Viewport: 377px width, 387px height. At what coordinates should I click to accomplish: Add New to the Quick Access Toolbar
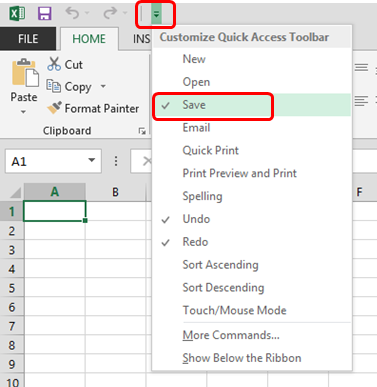252,59
